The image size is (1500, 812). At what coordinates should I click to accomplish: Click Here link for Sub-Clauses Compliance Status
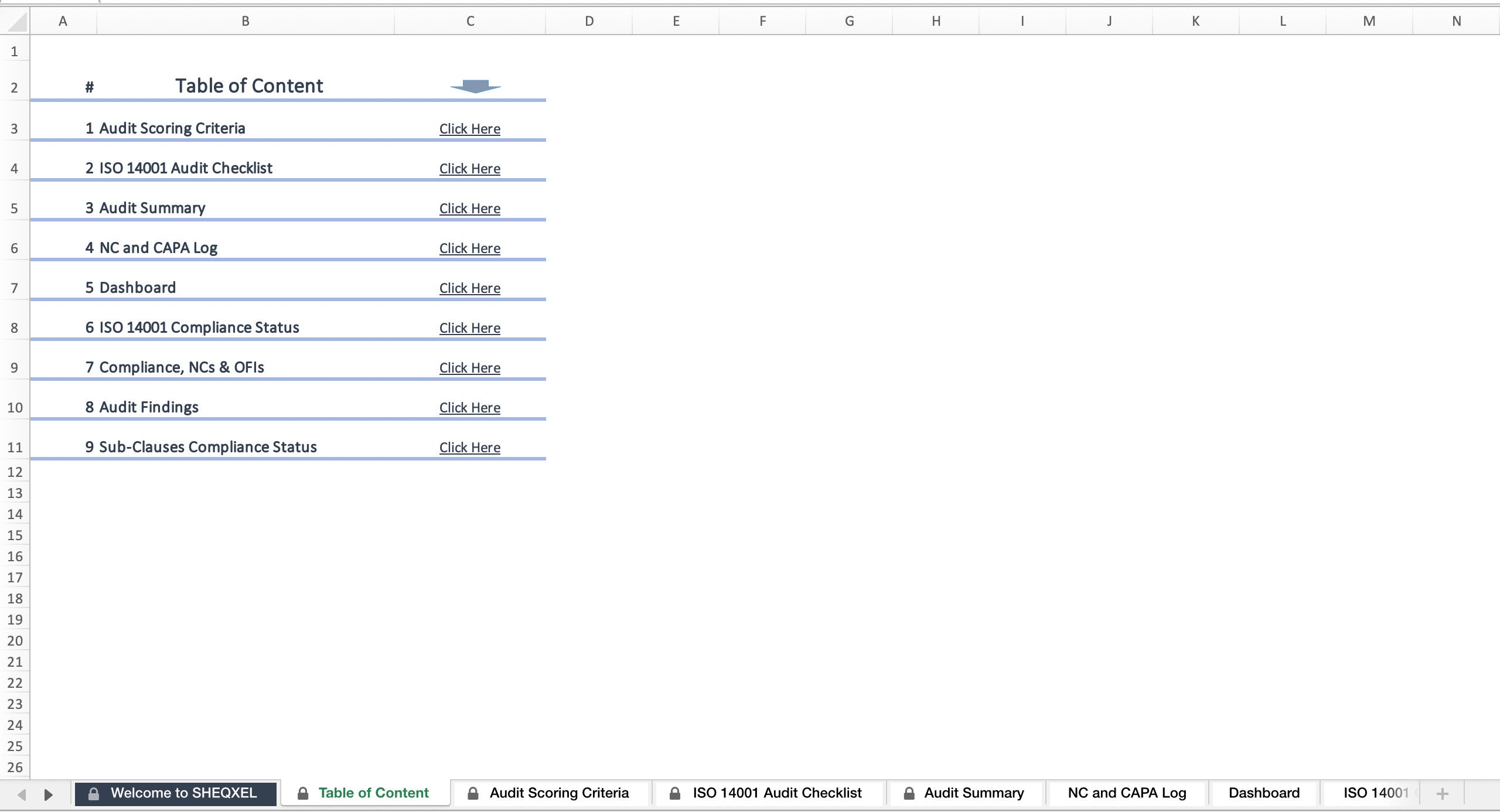pos(469,447)
